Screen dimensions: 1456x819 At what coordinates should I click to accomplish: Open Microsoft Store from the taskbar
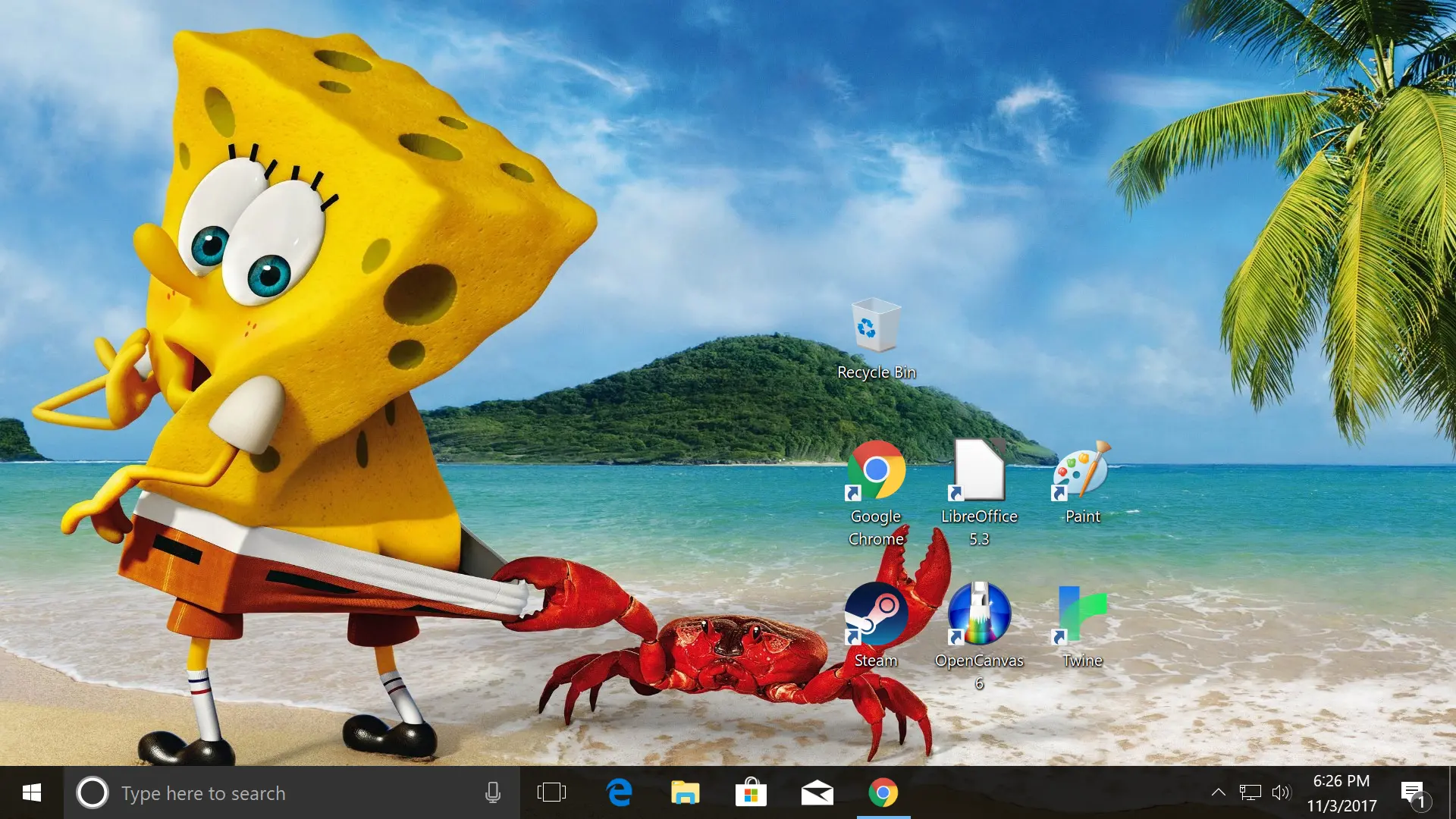pos(751,793)
